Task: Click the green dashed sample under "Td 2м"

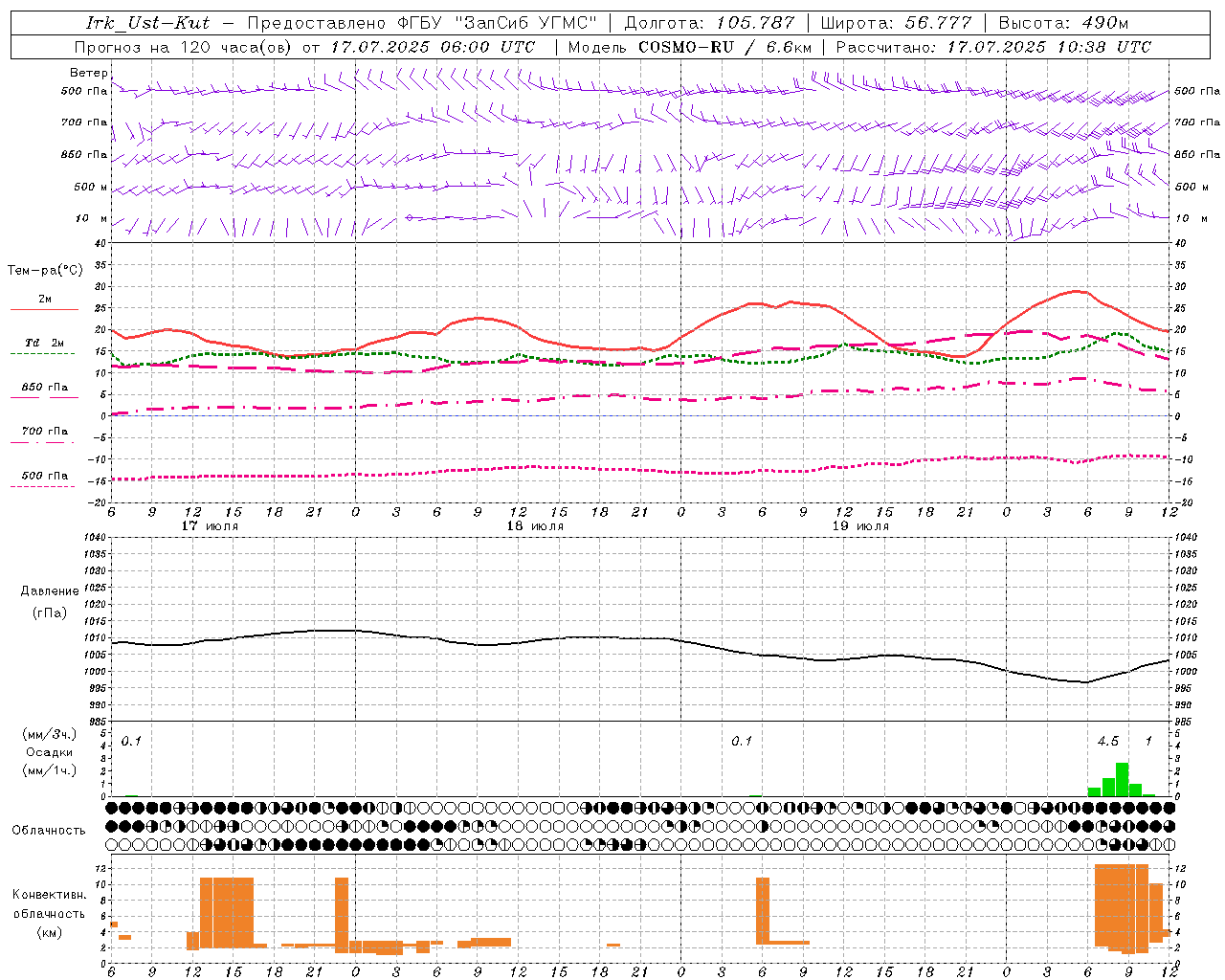Action: [42, 354]
